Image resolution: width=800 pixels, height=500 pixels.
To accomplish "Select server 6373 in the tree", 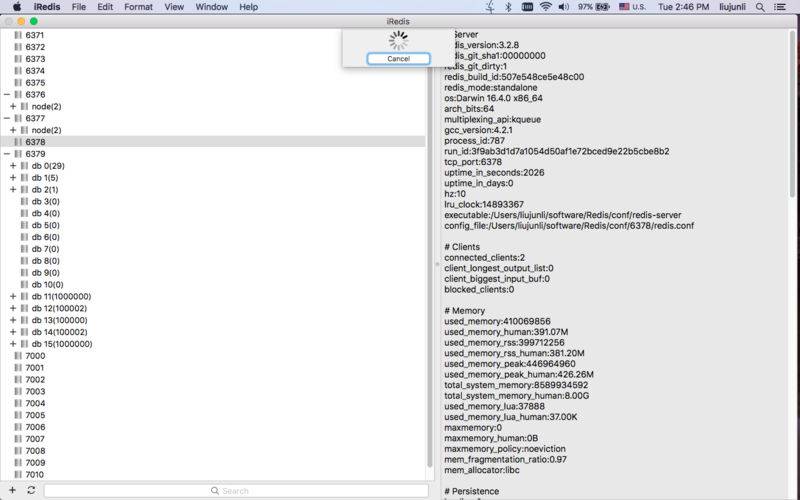I will coord(35,59).
